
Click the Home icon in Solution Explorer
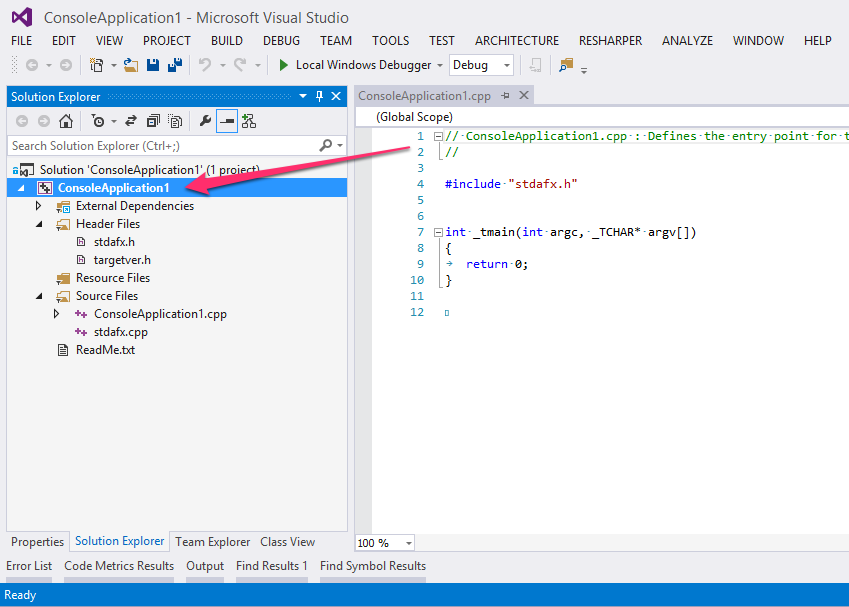(65, 121)
